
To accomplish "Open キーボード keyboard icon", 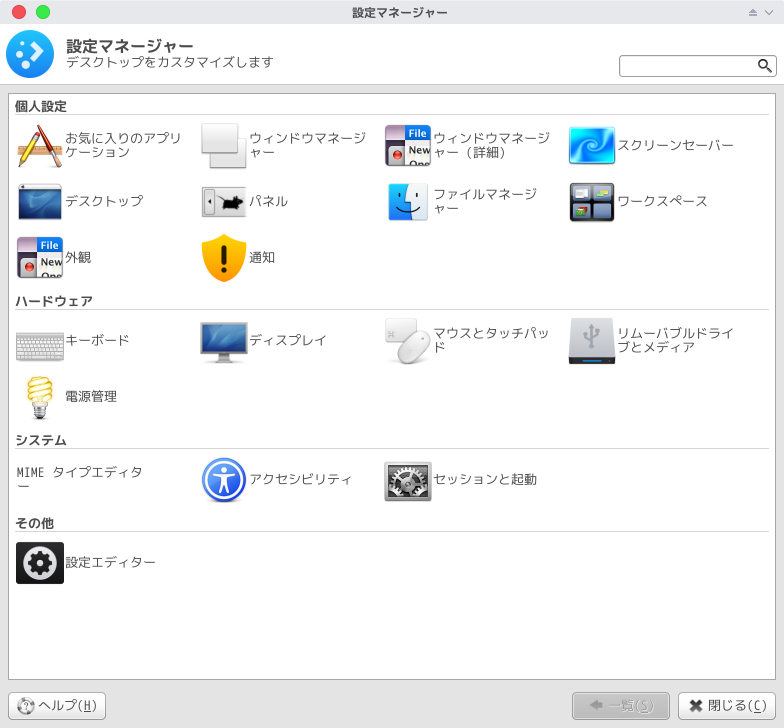I will click(x=40, y=346).
